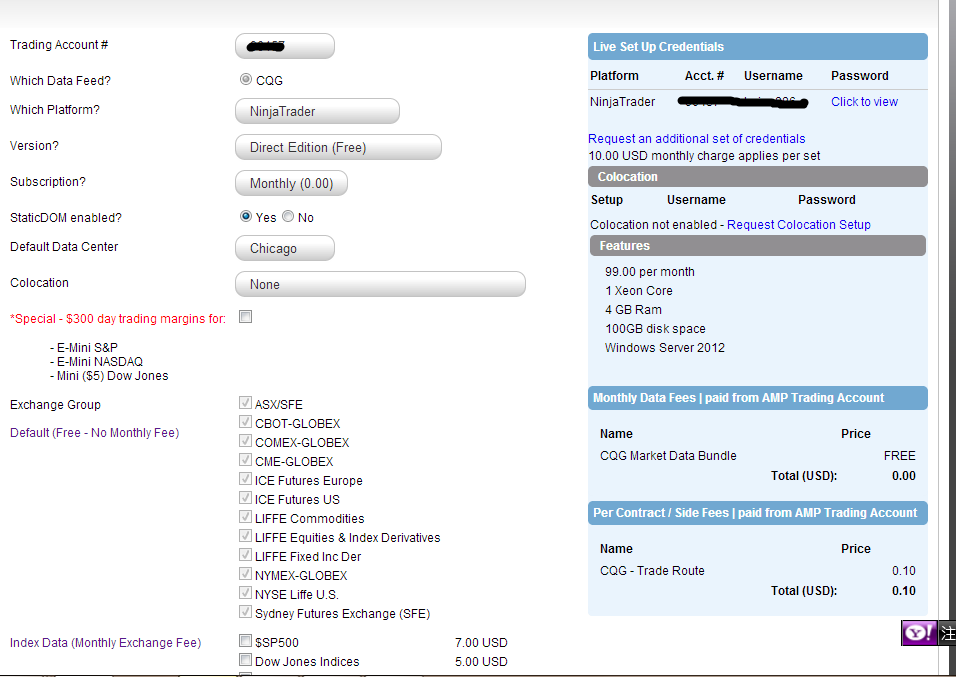The image size is (960, 678).
Task: Click the 'Click to view' password link
Action: [x=864, y=102]
